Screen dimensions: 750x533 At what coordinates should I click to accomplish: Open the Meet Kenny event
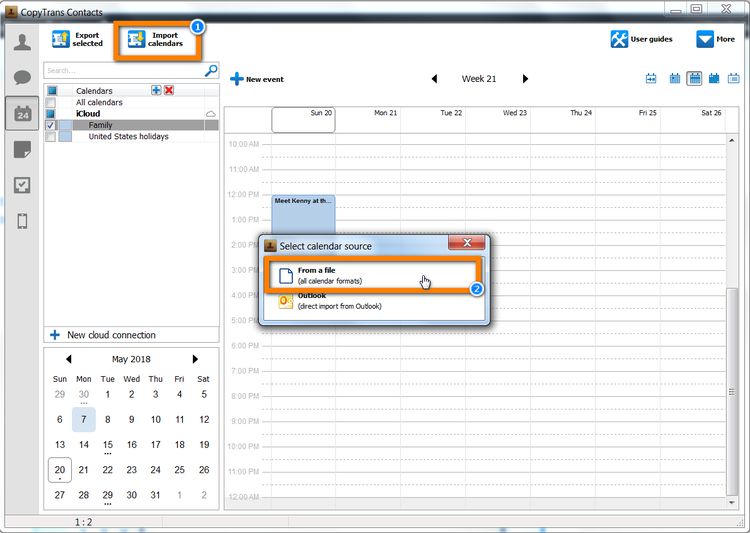(x=303, y=214)
